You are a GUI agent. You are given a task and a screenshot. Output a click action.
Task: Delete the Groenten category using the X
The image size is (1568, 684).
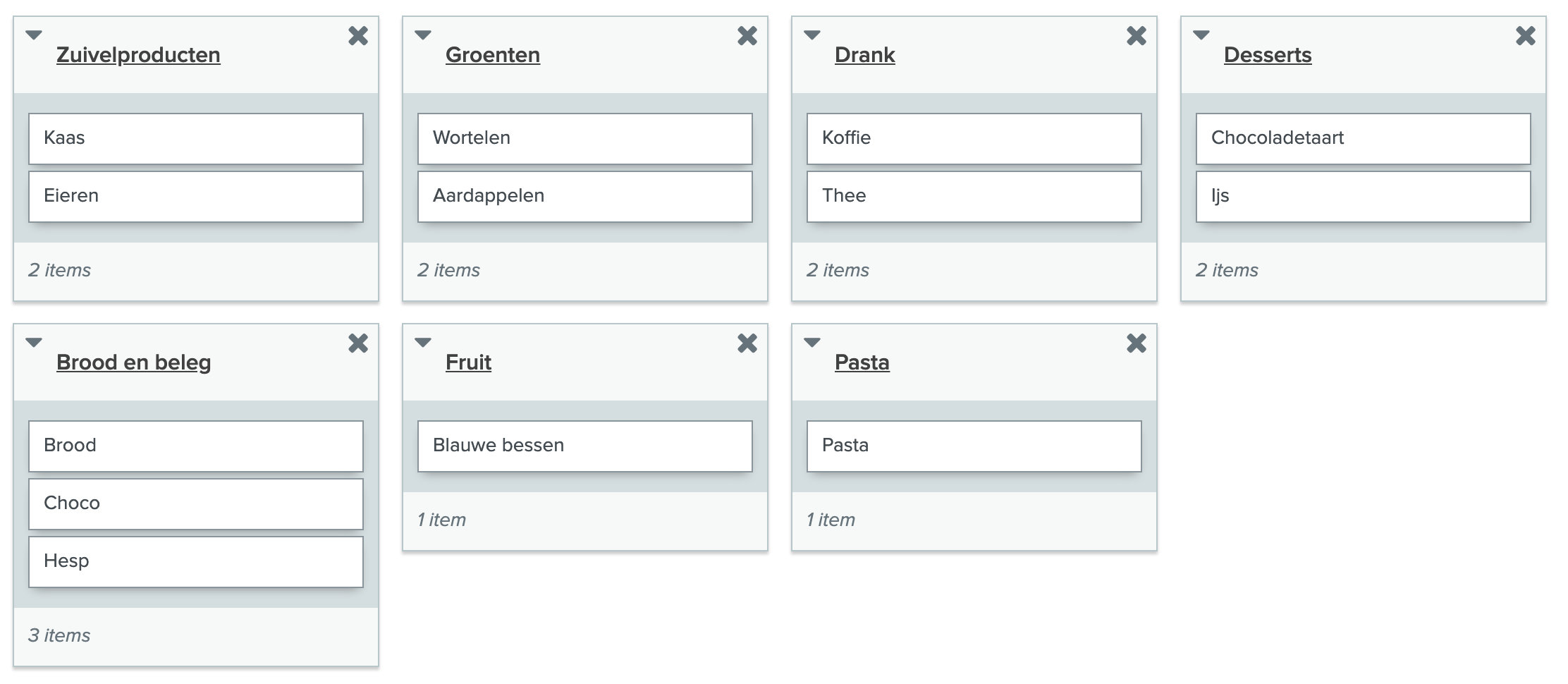click(x=747, y=36)
